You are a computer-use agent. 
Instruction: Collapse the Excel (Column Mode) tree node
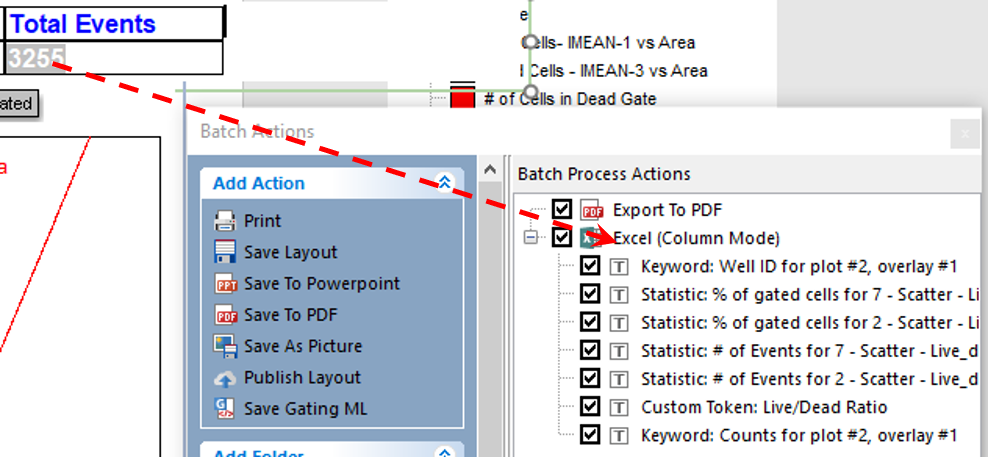click(532, 238)
